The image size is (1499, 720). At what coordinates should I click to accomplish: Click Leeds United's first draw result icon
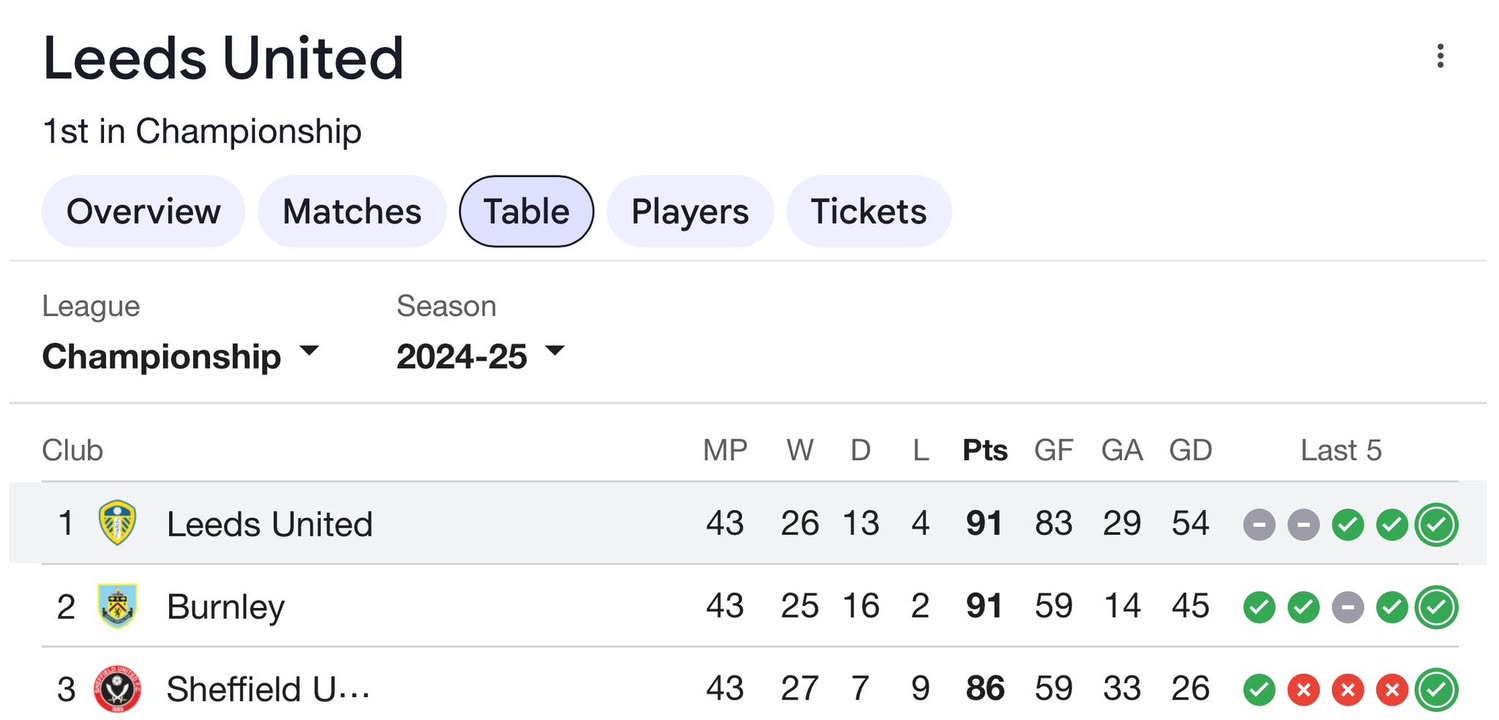coord(1259,524)
